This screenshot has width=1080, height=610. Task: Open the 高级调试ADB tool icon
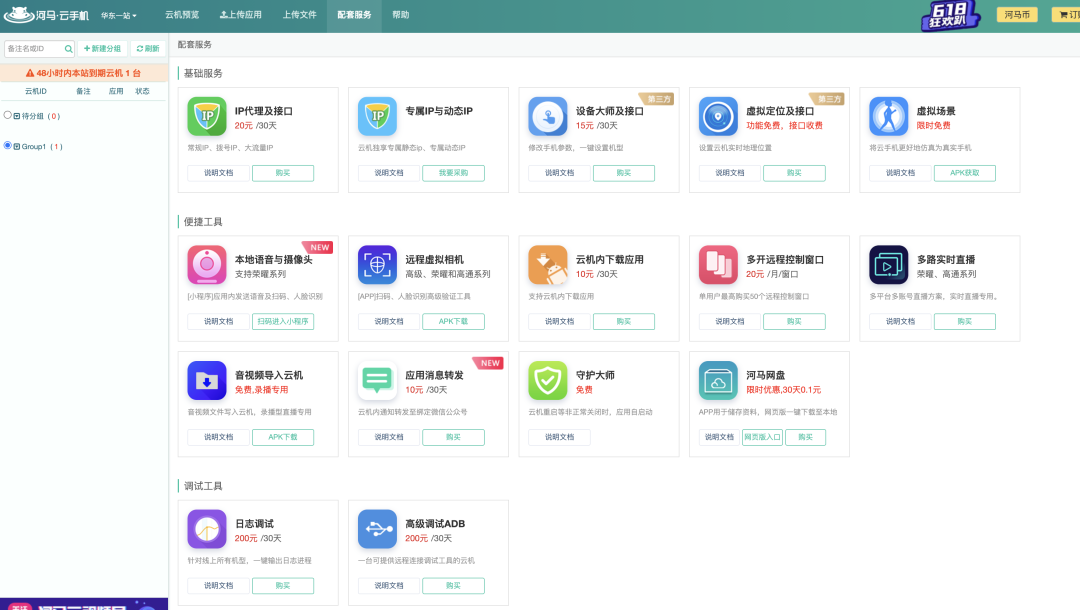[377, 528]
